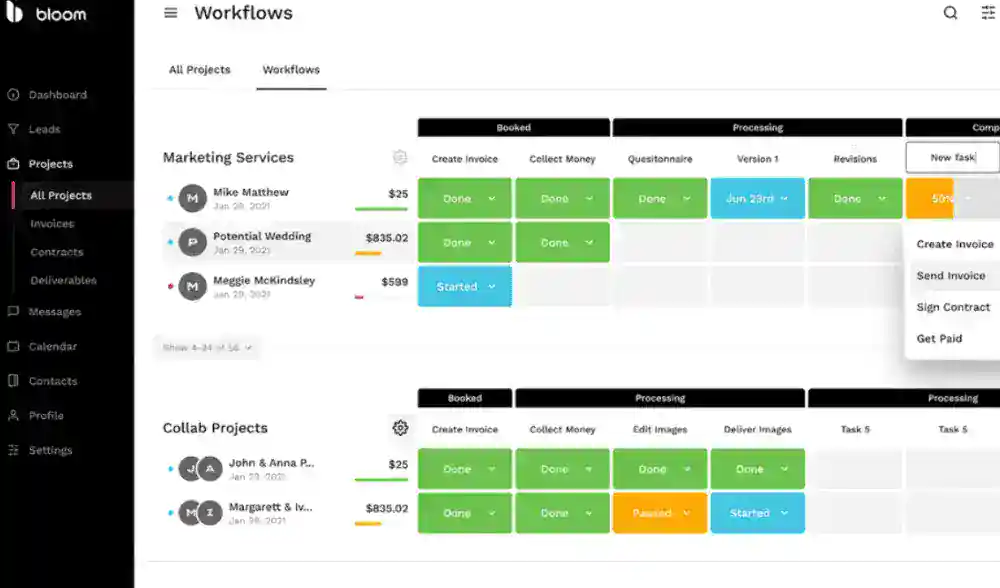The height and width of the screenshot is (588, 1000).
Task: Click the Profile person icon
Action: point(13,415)
